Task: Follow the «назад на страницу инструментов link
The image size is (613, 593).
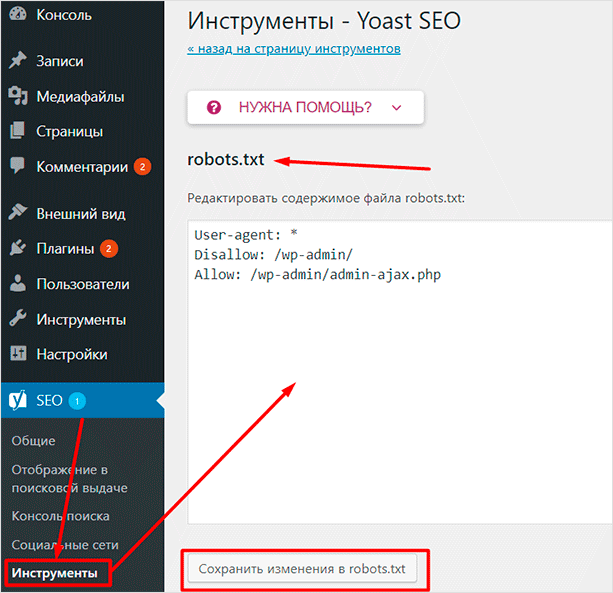Action: pyautogui.click(x=294, y=49)
